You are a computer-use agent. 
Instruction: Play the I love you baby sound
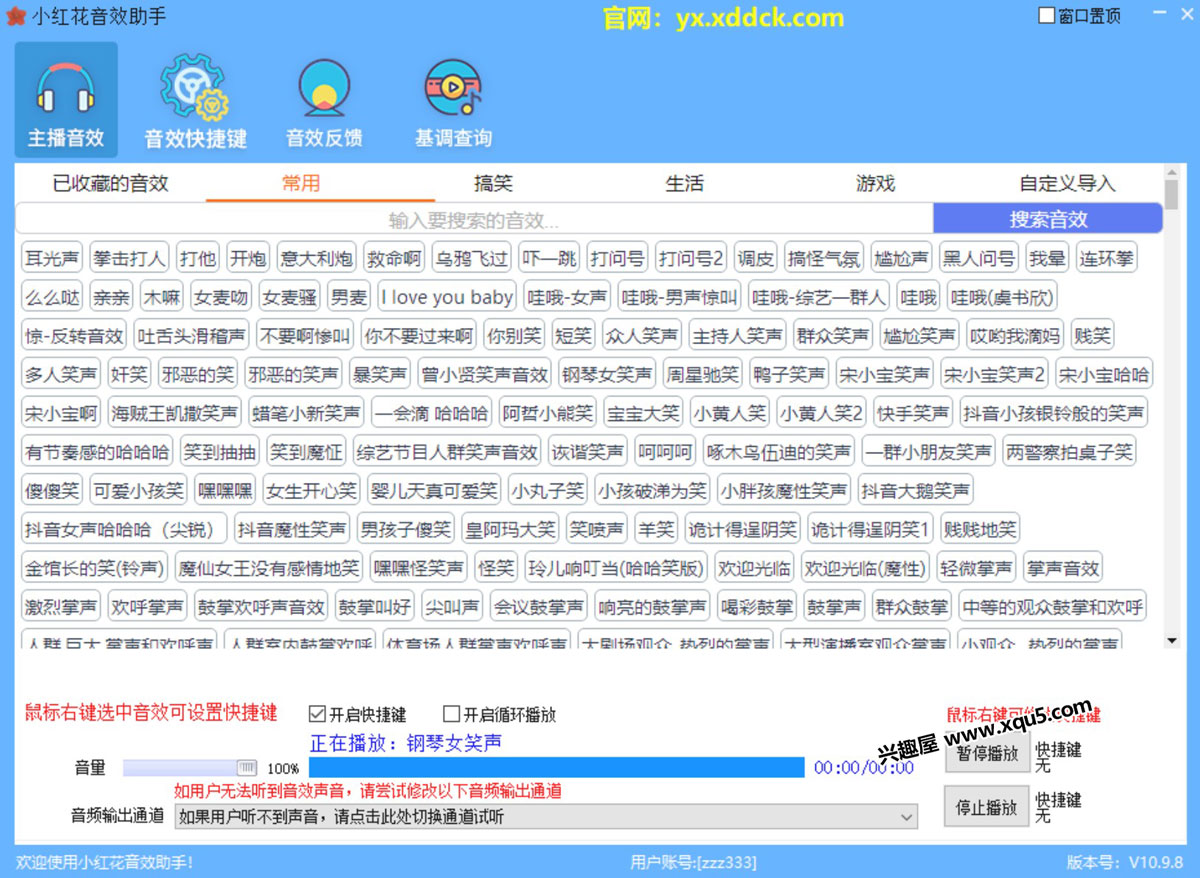click(447, 297)
